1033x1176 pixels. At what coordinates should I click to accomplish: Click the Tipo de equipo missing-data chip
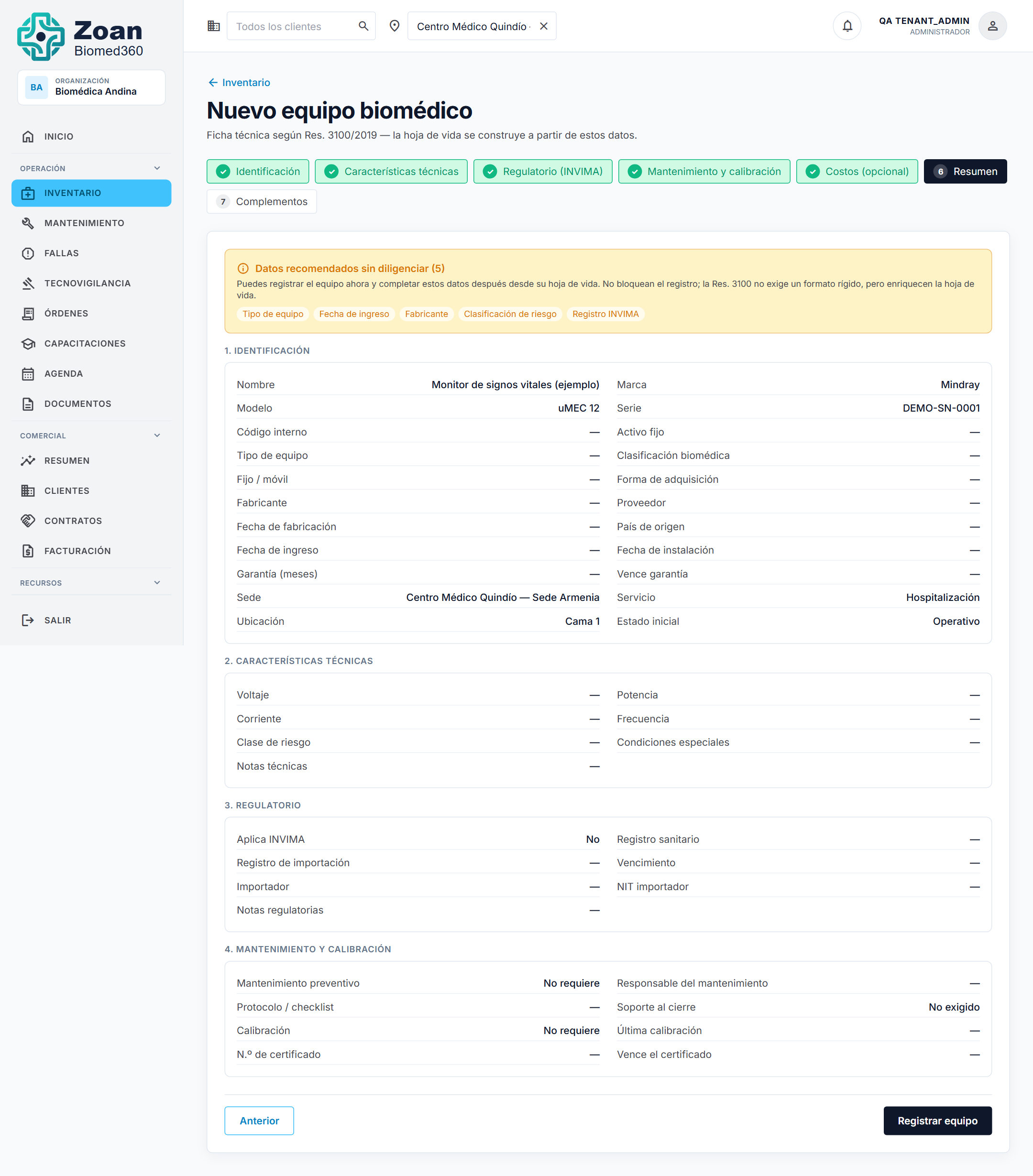tap(273, 314)
